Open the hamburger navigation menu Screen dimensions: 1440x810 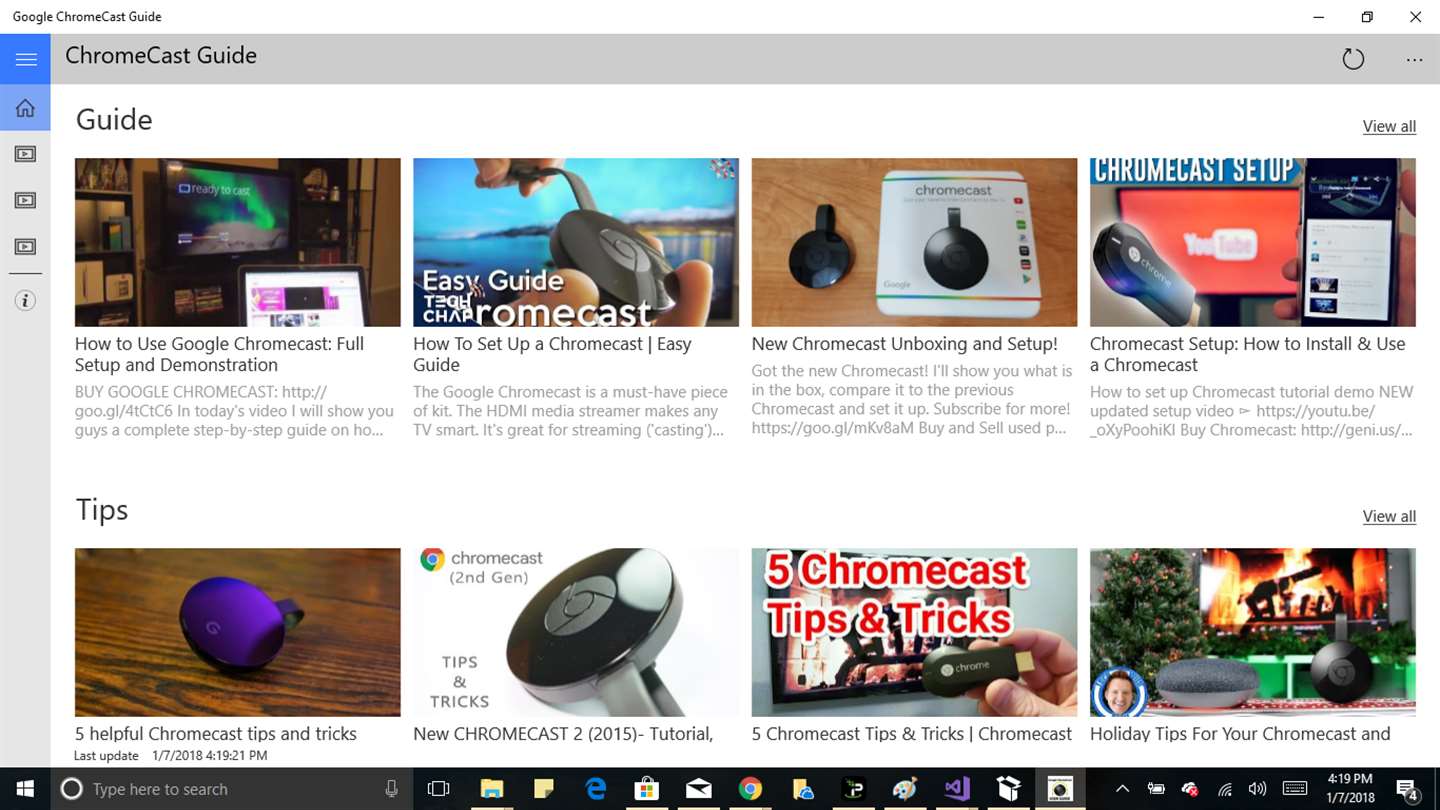25,59
